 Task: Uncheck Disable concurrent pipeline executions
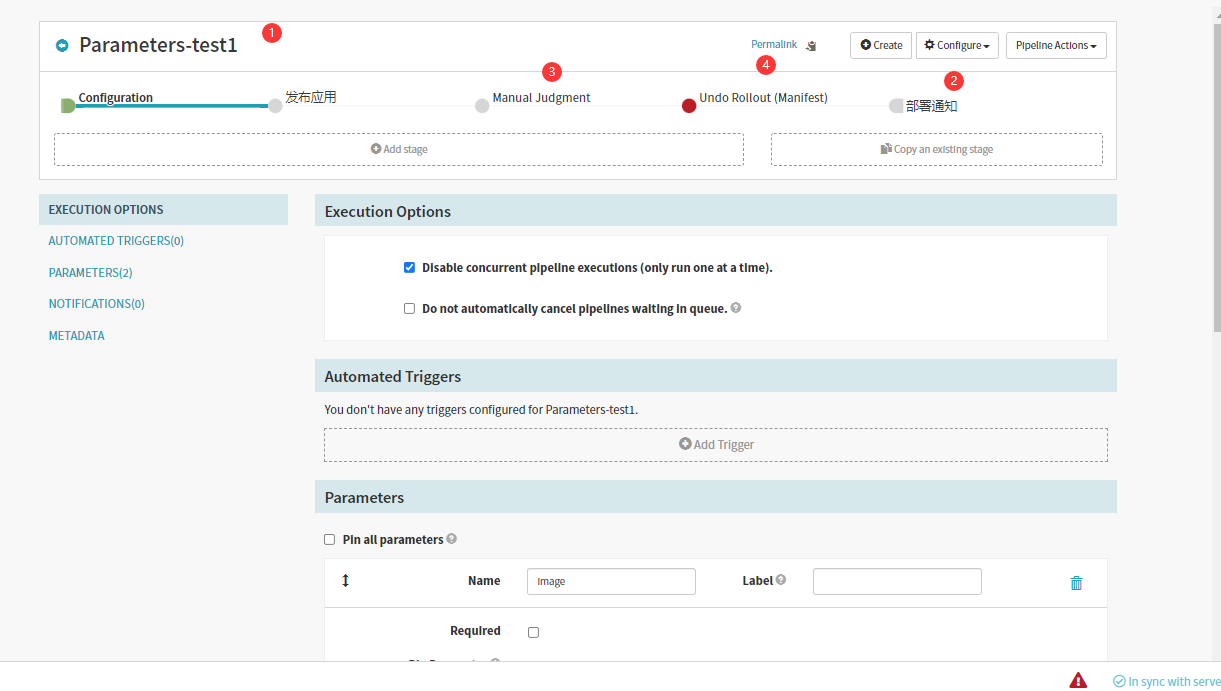pyautogui.click(x=409, y=268)
